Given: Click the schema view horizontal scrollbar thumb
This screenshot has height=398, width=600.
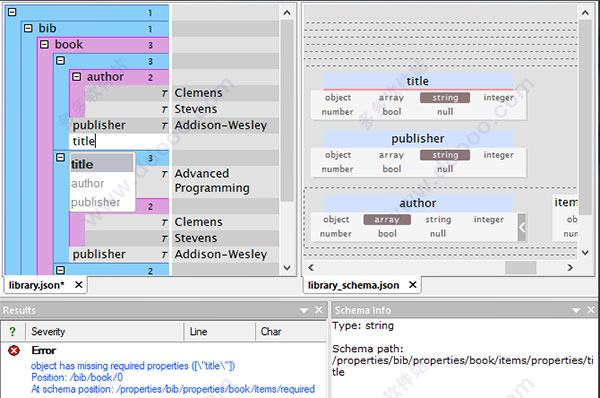Looking at the screenshot, I should 520,268.
